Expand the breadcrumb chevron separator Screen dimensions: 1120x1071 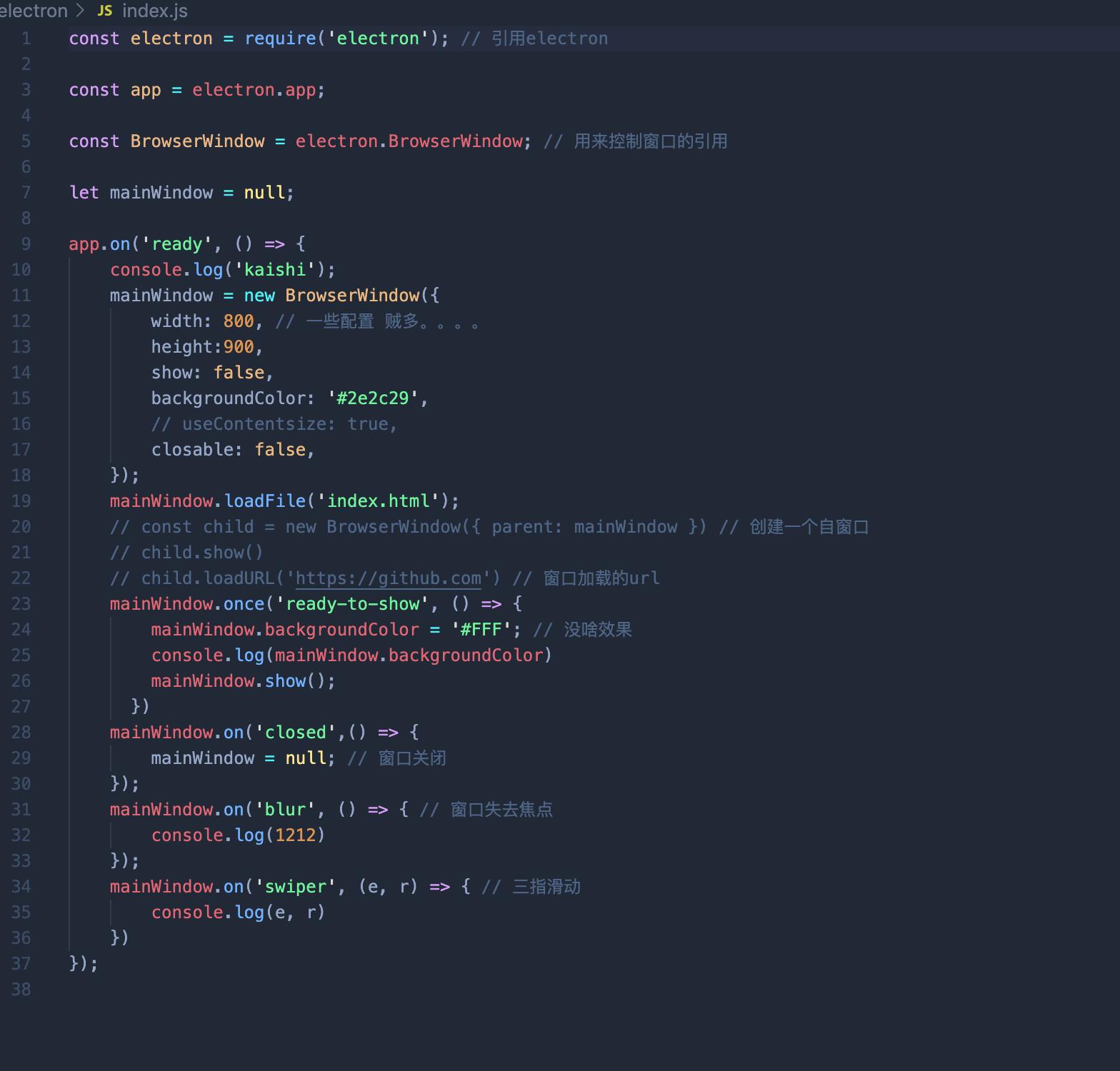click(80, 11)
